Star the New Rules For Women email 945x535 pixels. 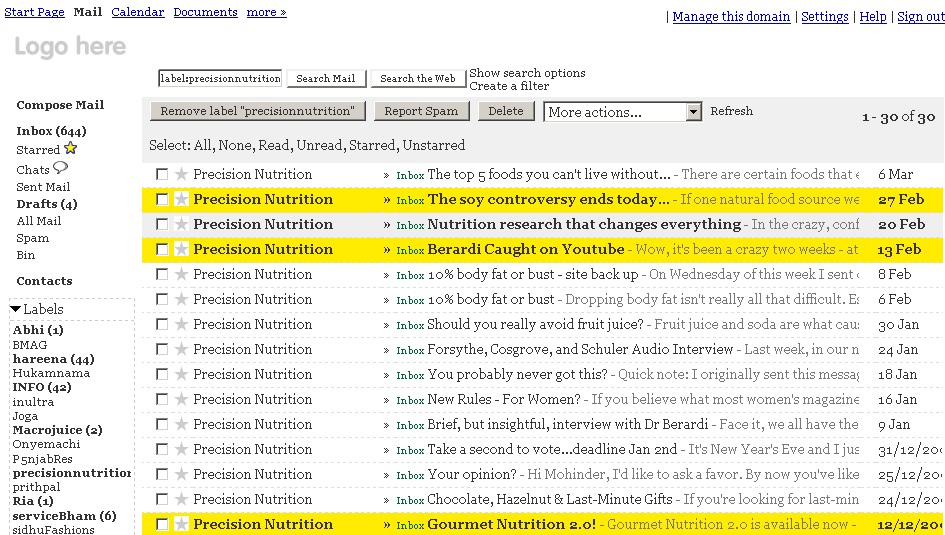[181, 399]
